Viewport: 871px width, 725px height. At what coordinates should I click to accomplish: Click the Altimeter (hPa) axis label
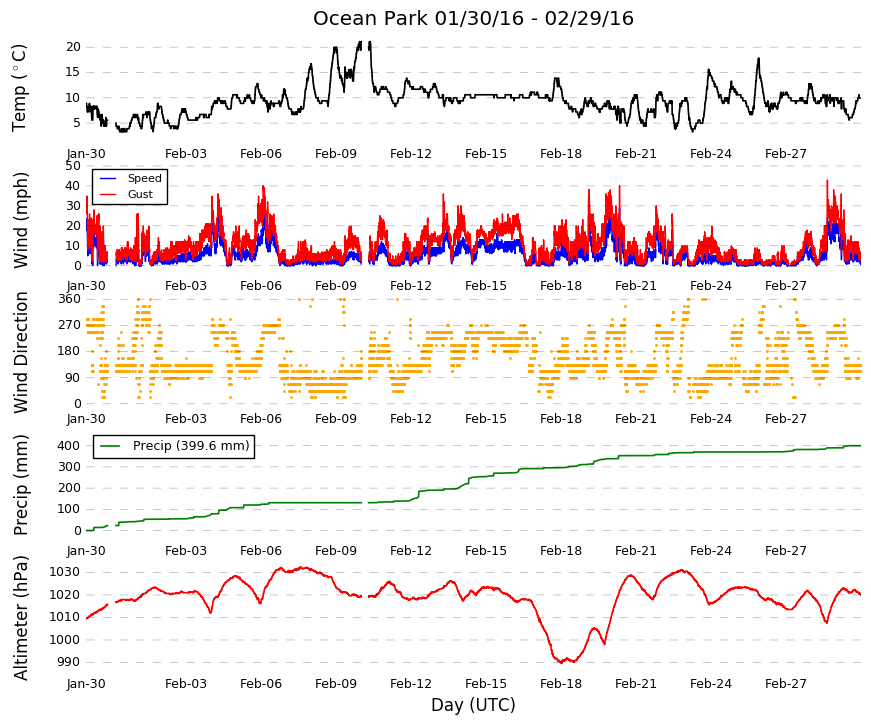point(20,617)
